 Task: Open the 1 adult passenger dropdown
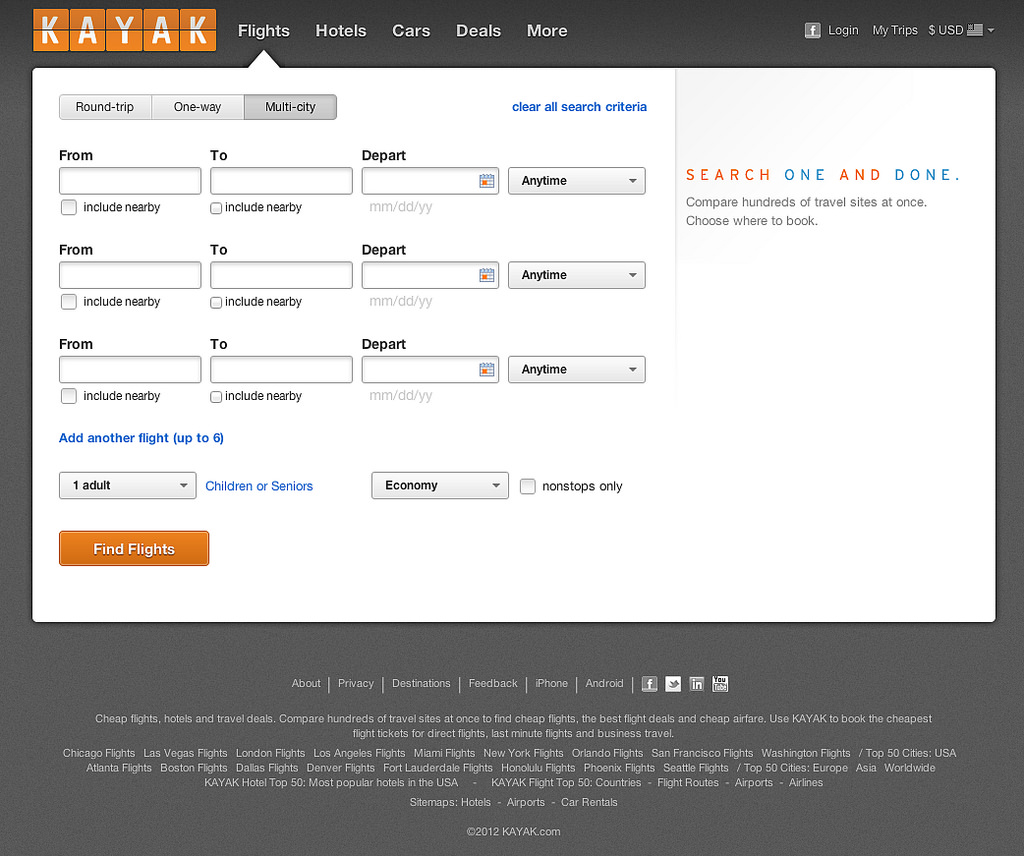(127, 485)
